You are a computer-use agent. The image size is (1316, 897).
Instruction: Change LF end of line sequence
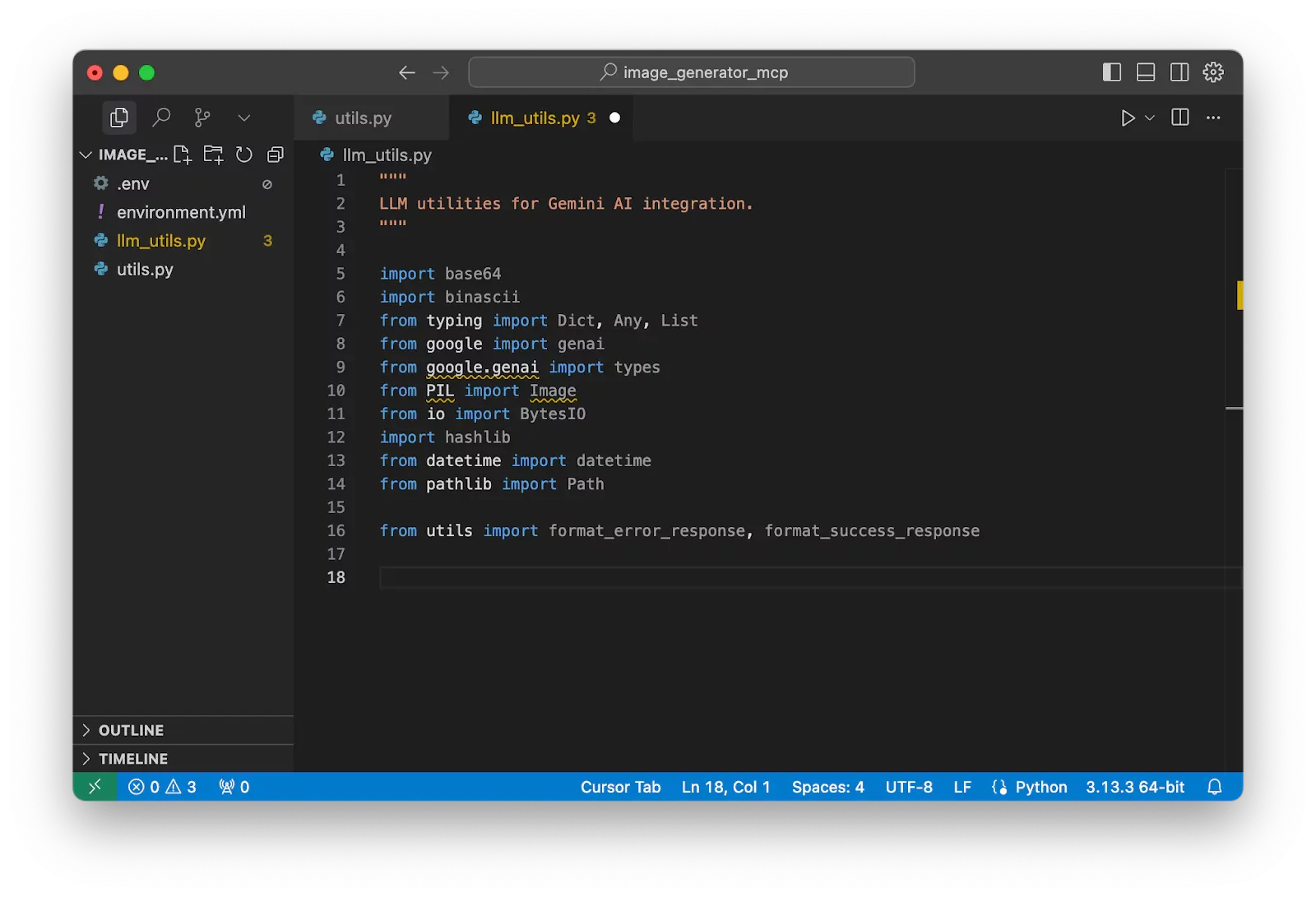962,787
